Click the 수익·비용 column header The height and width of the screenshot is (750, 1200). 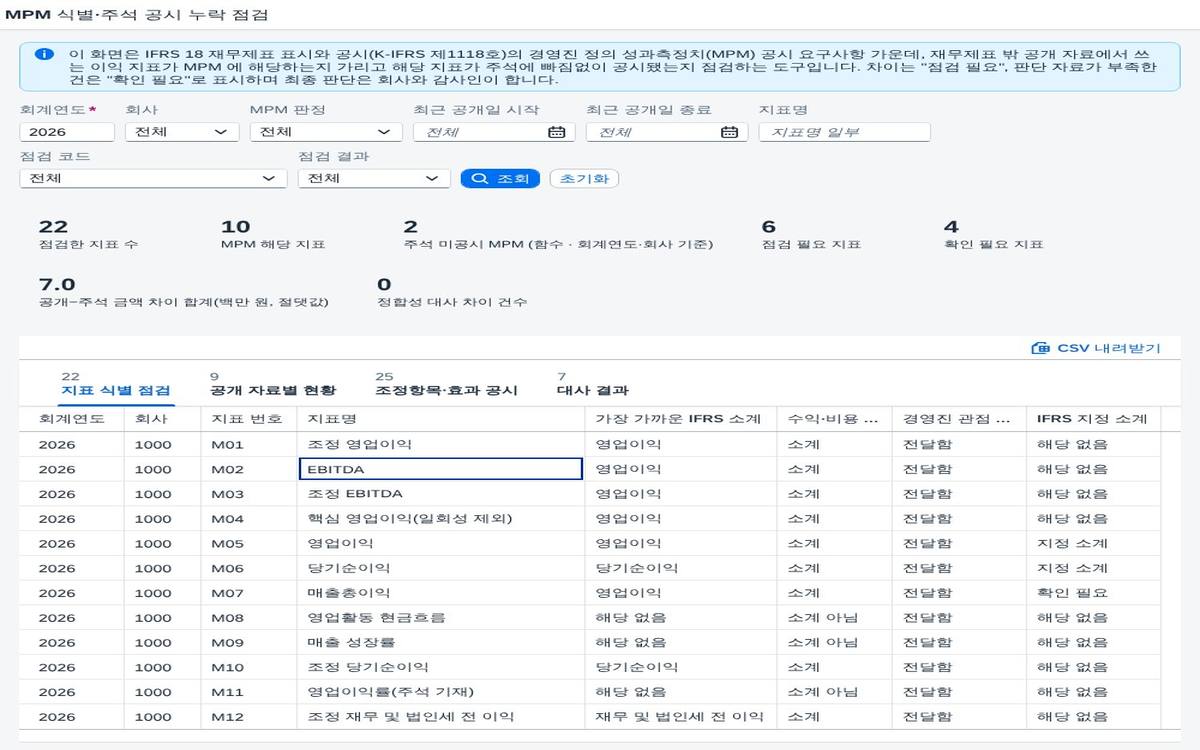tap(835, 419)
